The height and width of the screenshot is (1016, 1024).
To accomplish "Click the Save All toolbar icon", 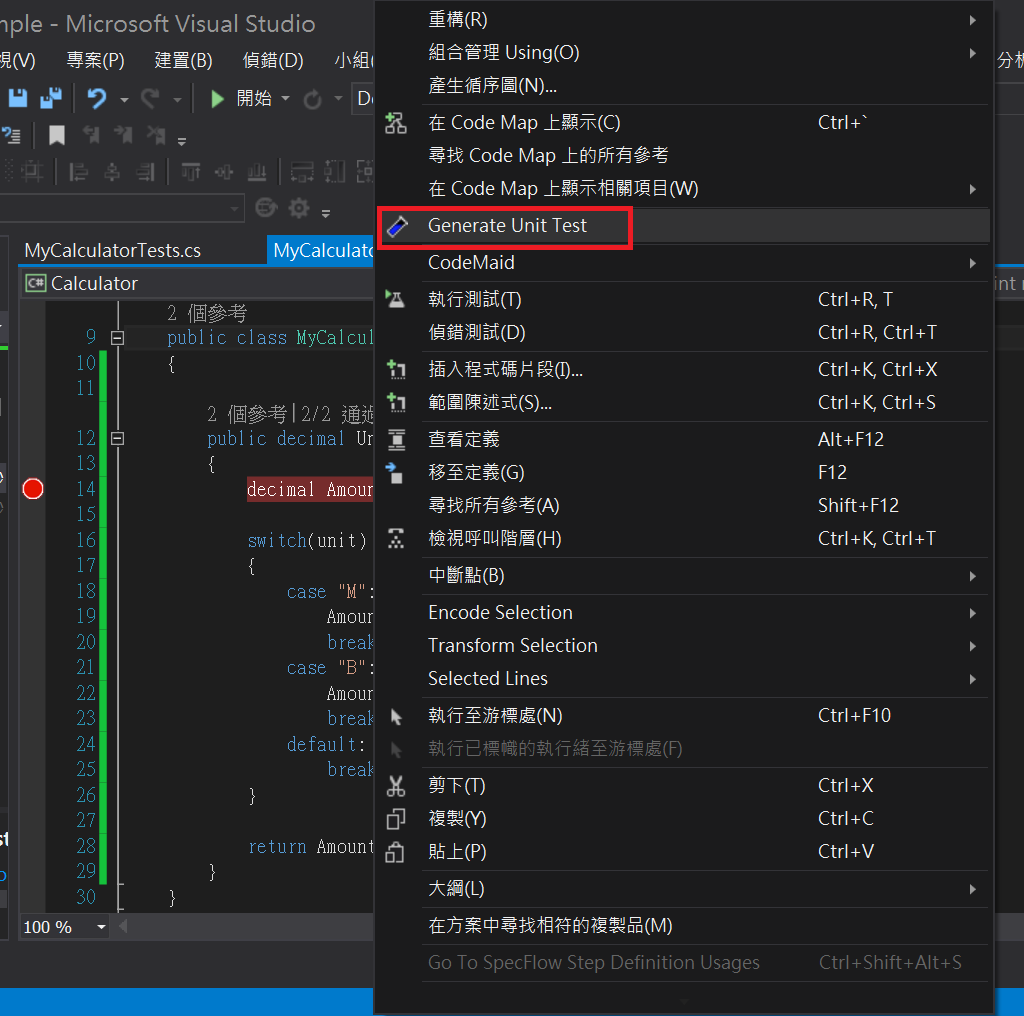I will point(50,98).
